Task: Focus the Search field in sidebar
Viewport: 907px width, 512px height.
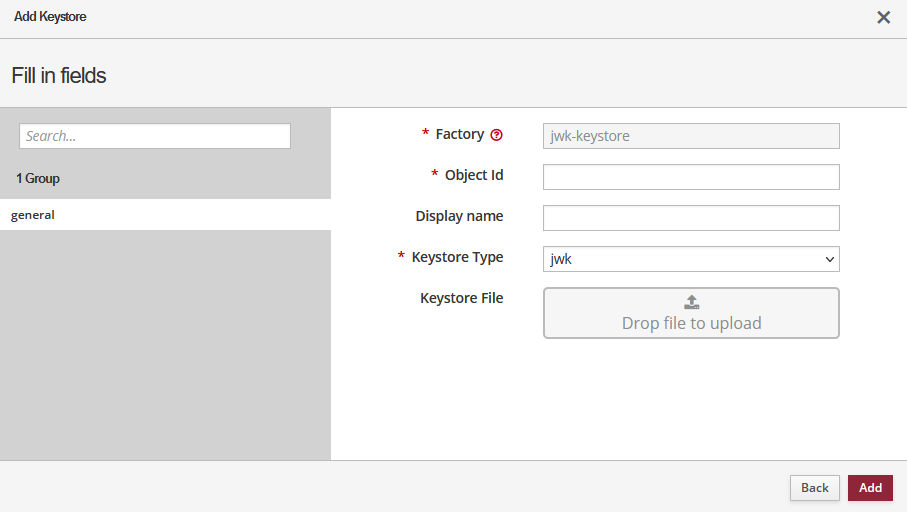Action: (x=155, y=136)
